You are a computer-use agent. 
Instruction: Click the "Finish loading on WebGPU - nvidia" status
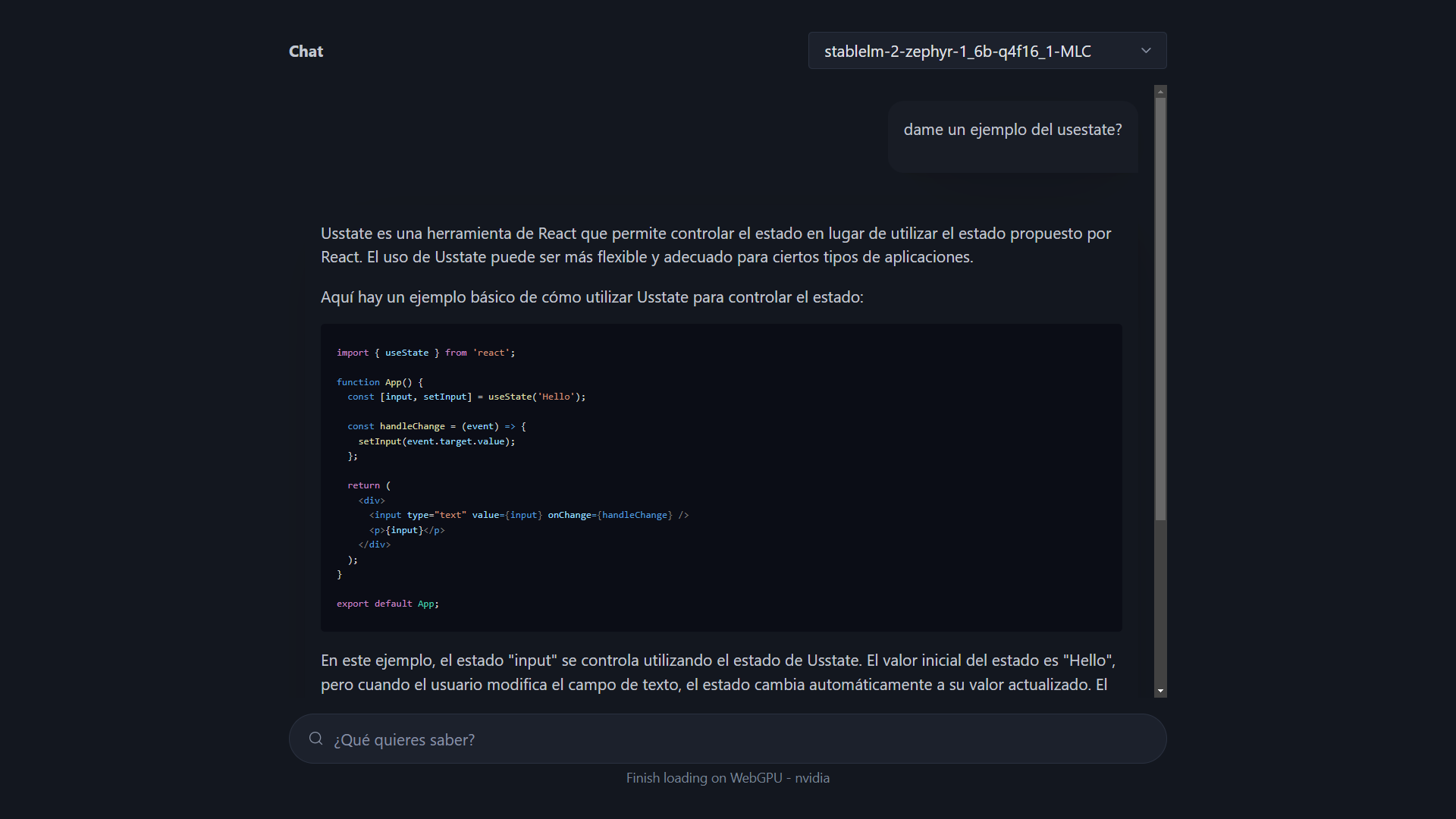pyautogui.click(x=727, y=778)
